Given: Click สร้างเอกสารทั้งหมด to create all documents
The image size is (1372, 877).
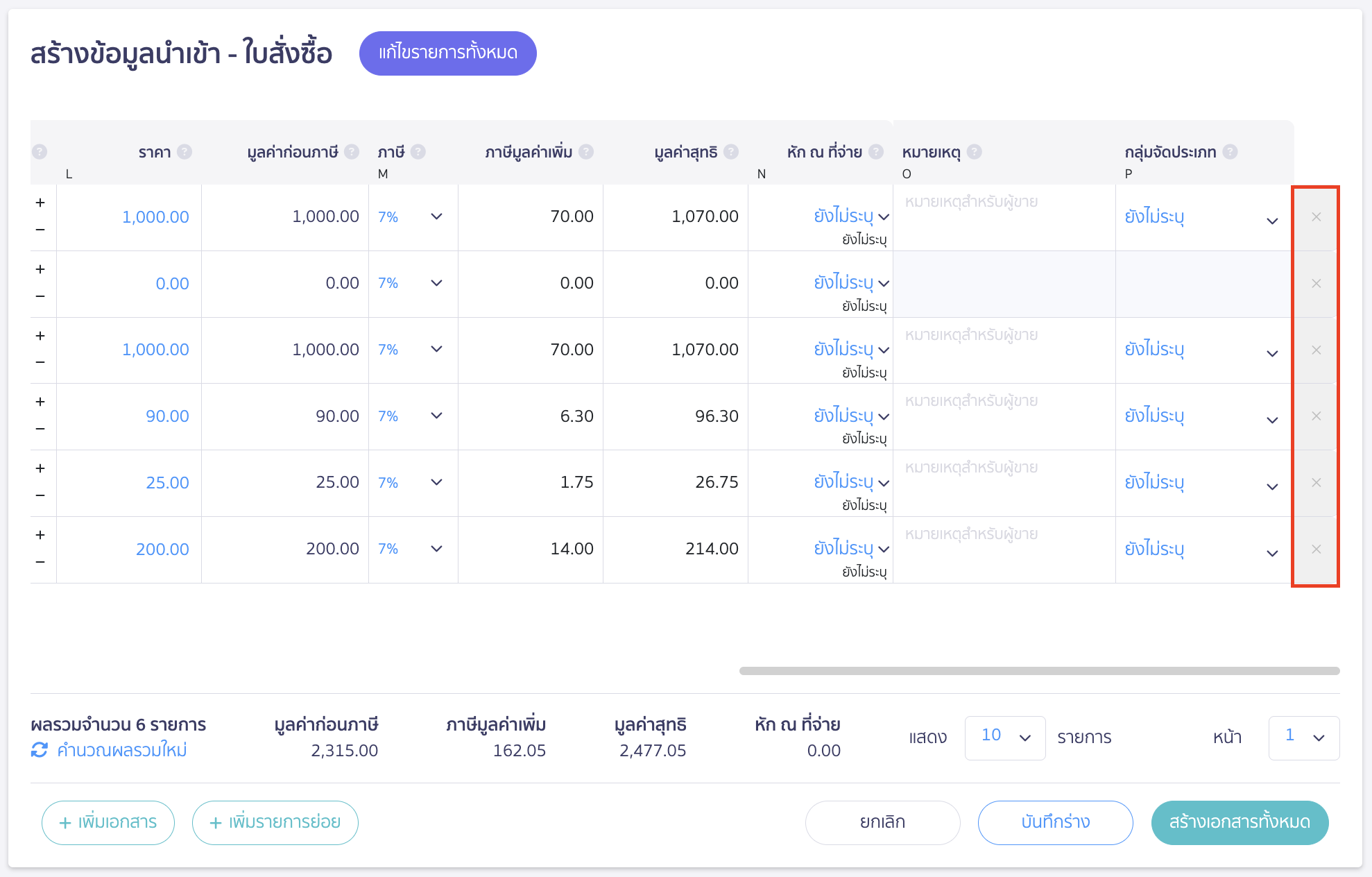Looking at the screenshot, I should click(1239, 822).
